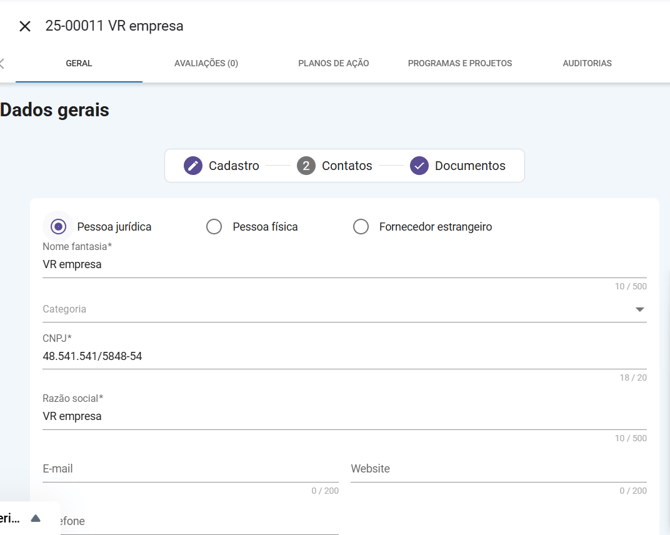Open the Categoria dropdown arrow

tap(639, 310)
